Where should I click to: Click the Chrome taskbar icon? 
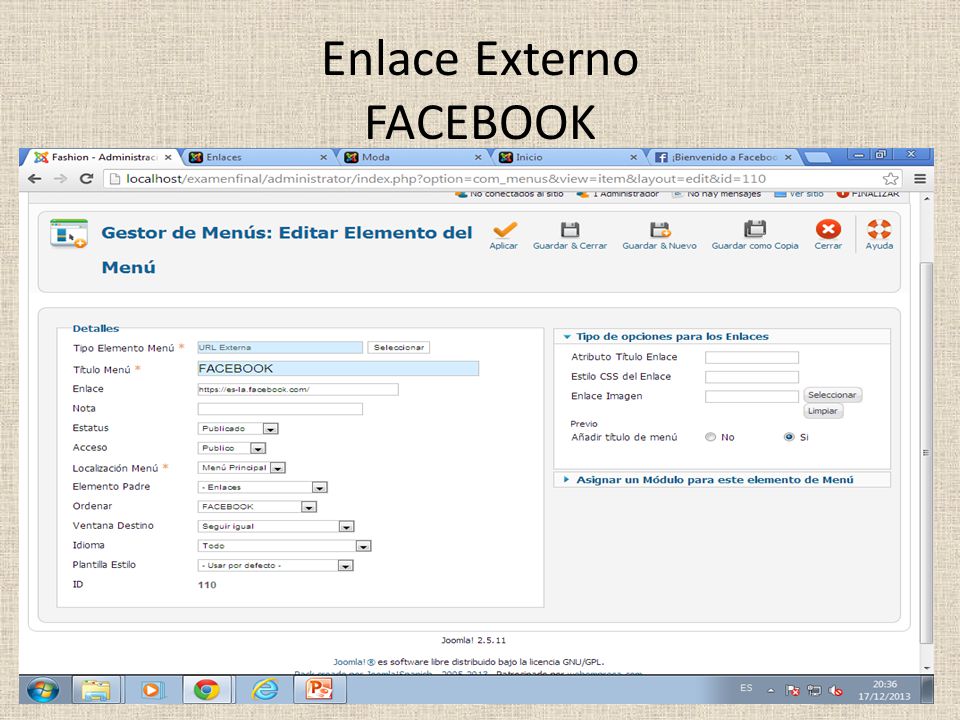[x=206, y=690]
